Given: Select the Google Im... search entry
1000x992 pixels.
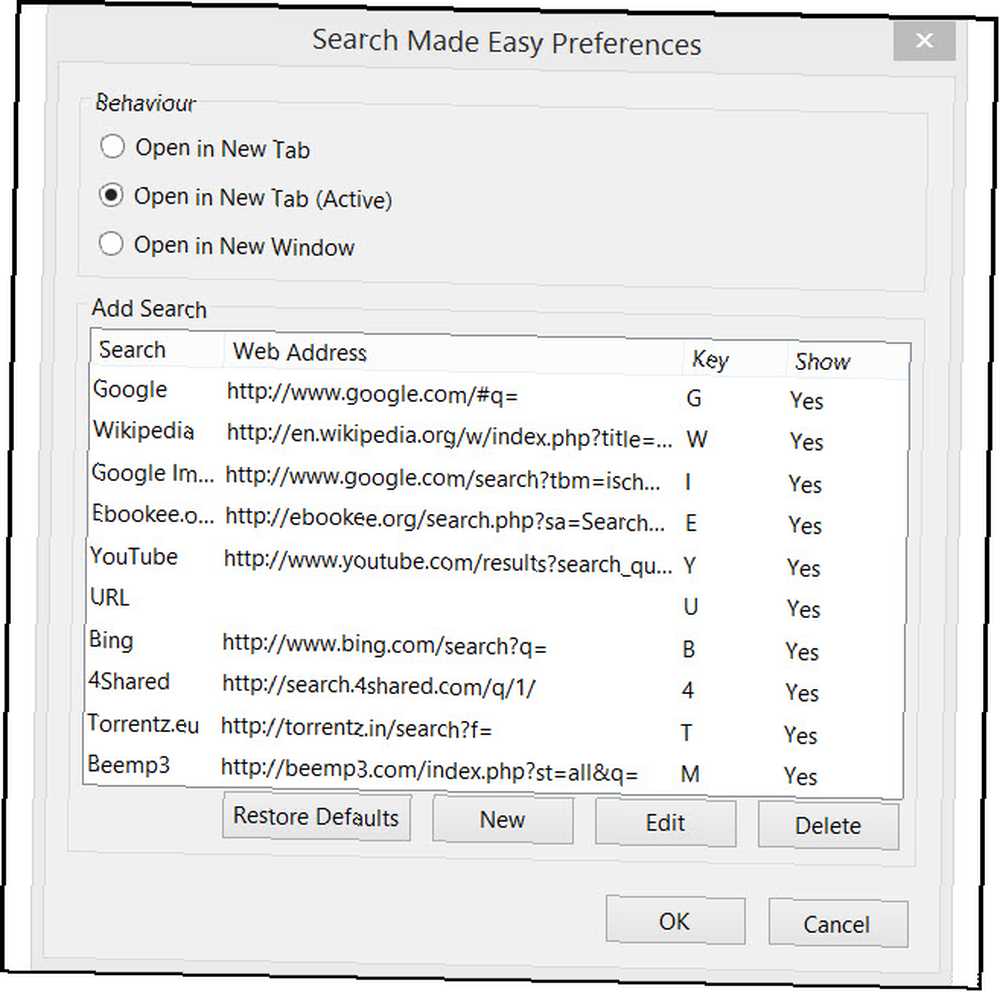Looking at the screenshot, I should [152, 473].
